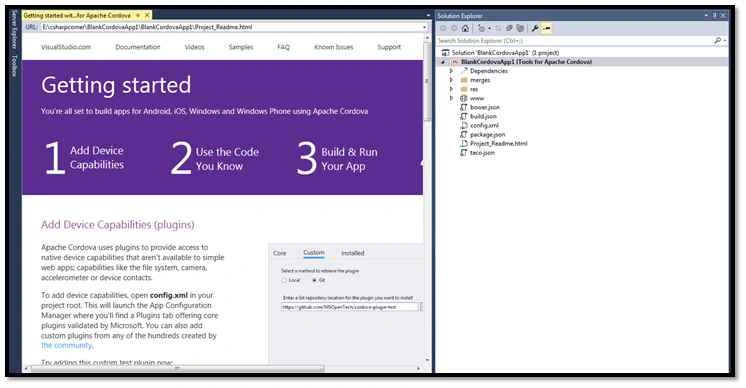Image resolution: width=746 pixels, height=388 pixels.
Task: Click the Documentation link
Action: (138, 47)
